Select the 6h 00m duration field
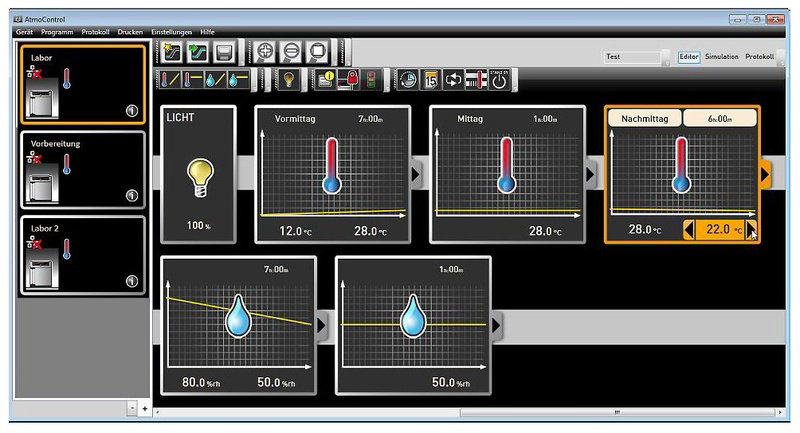800x433 pixels. (x=720, y=118)
